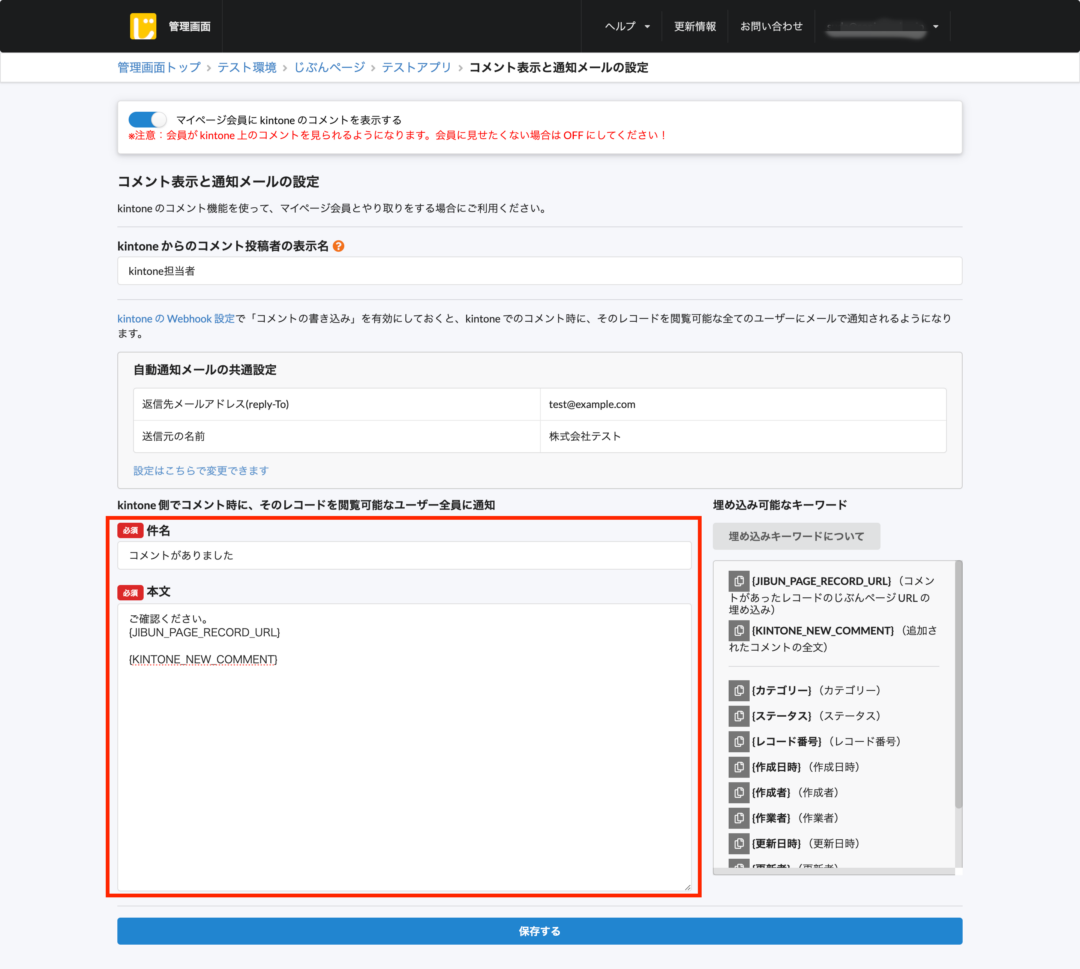
Task: Click the 埋め込みキーワードについて button
Action: pyautogui.click(x=796, y=536)
